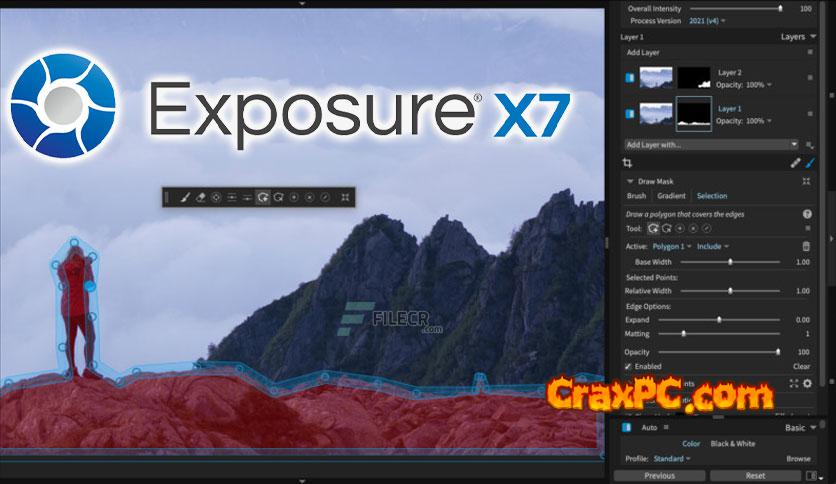Viewport: 836px width, 484px height.
Task: Switch to the Brush tab
Action: point(636,196)
